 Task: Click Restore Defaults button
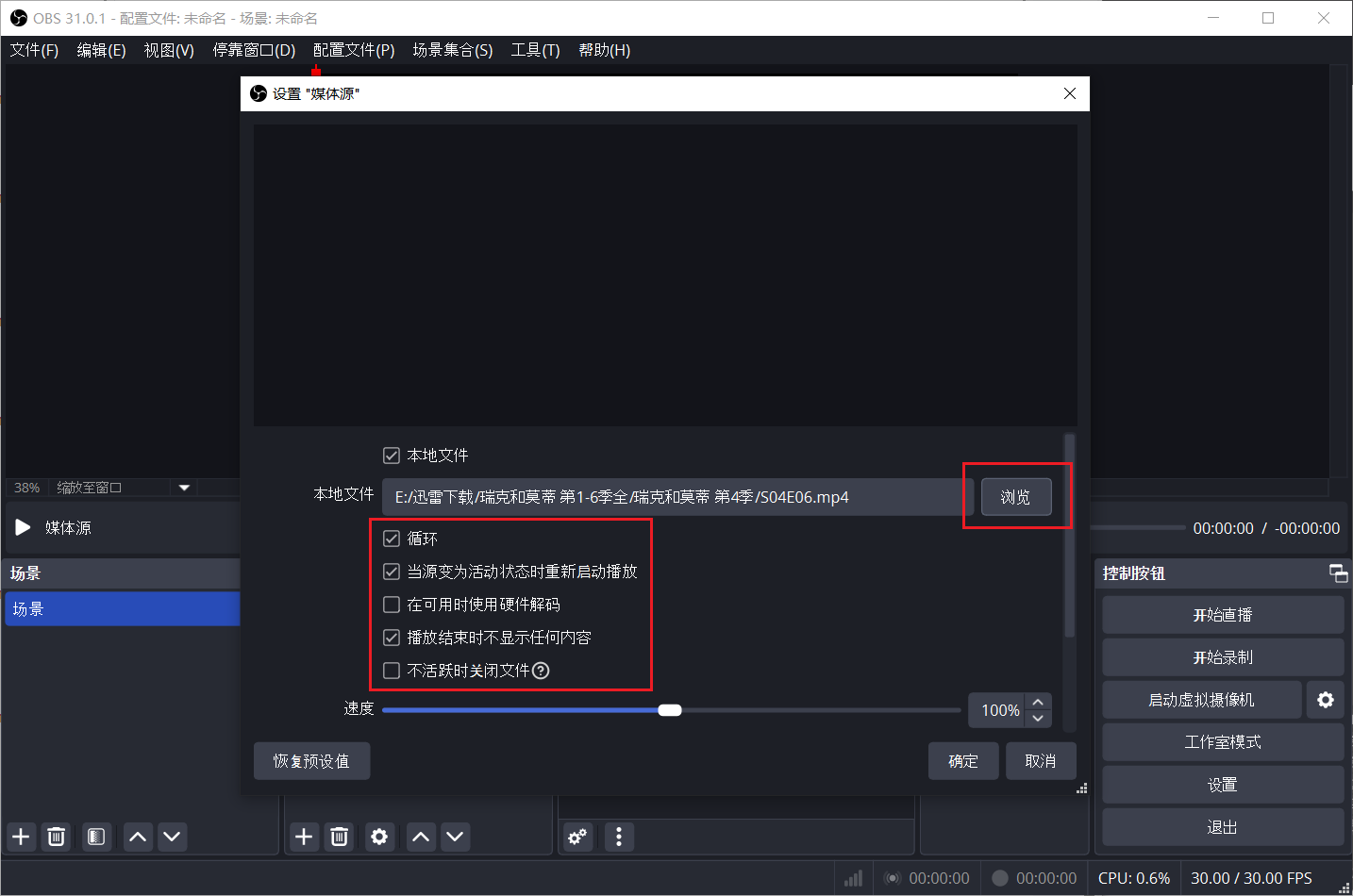point(311,761)
